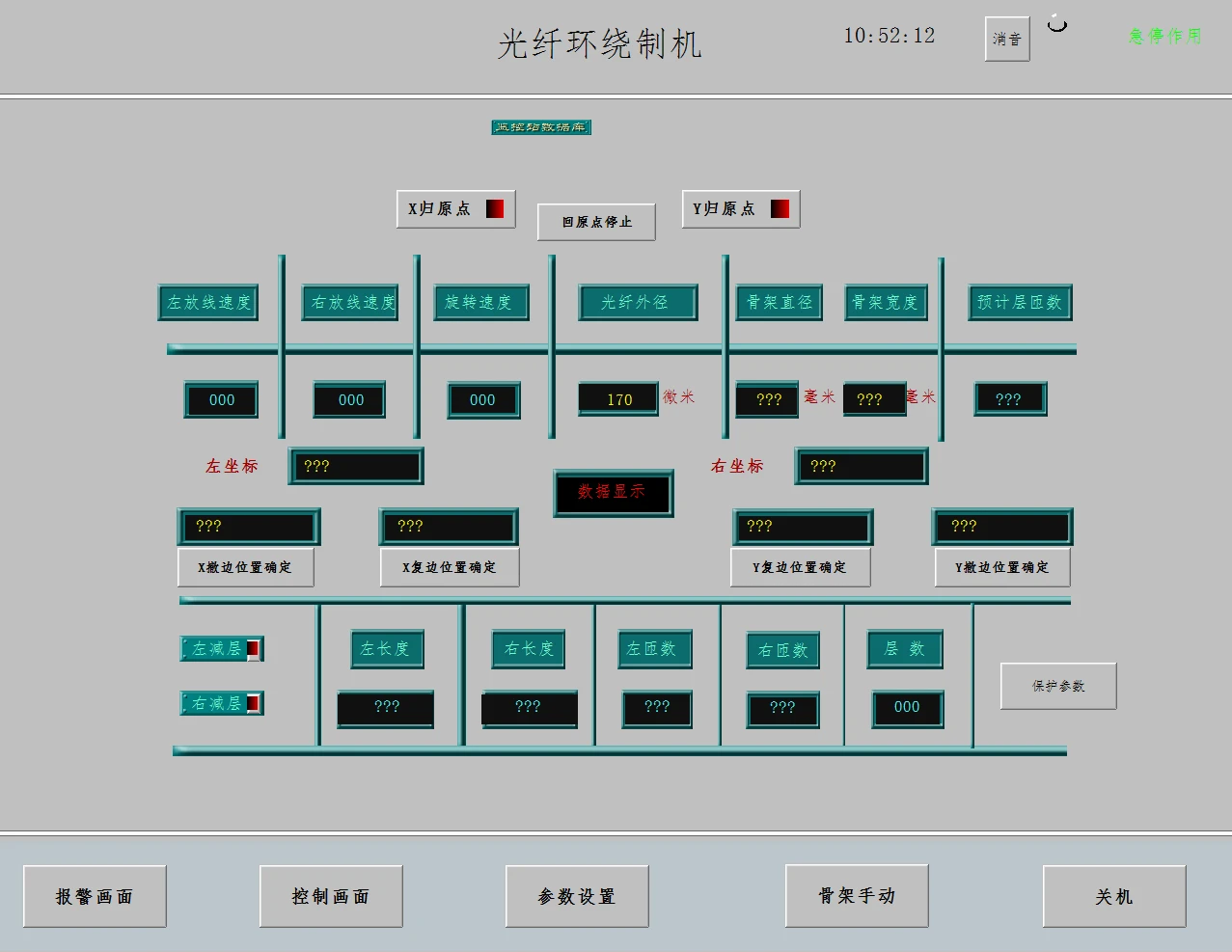Select the 层数 field showing 000
This screenshot has height=952, width=1232.
pyautogui.click(x=908, y=709)
